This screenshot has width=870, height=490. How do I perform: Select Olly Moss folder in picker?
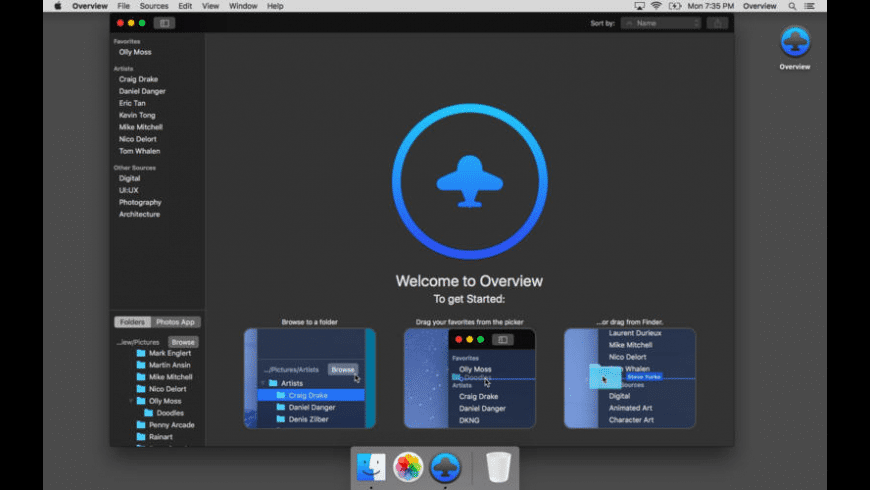pos(159,401)
